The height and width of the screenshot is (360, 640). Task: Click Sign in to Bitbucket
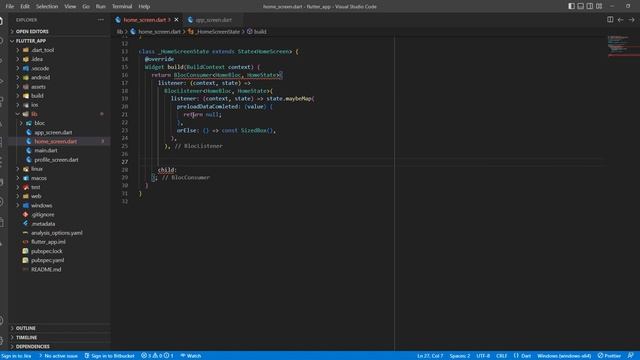[x=109, y=356]
